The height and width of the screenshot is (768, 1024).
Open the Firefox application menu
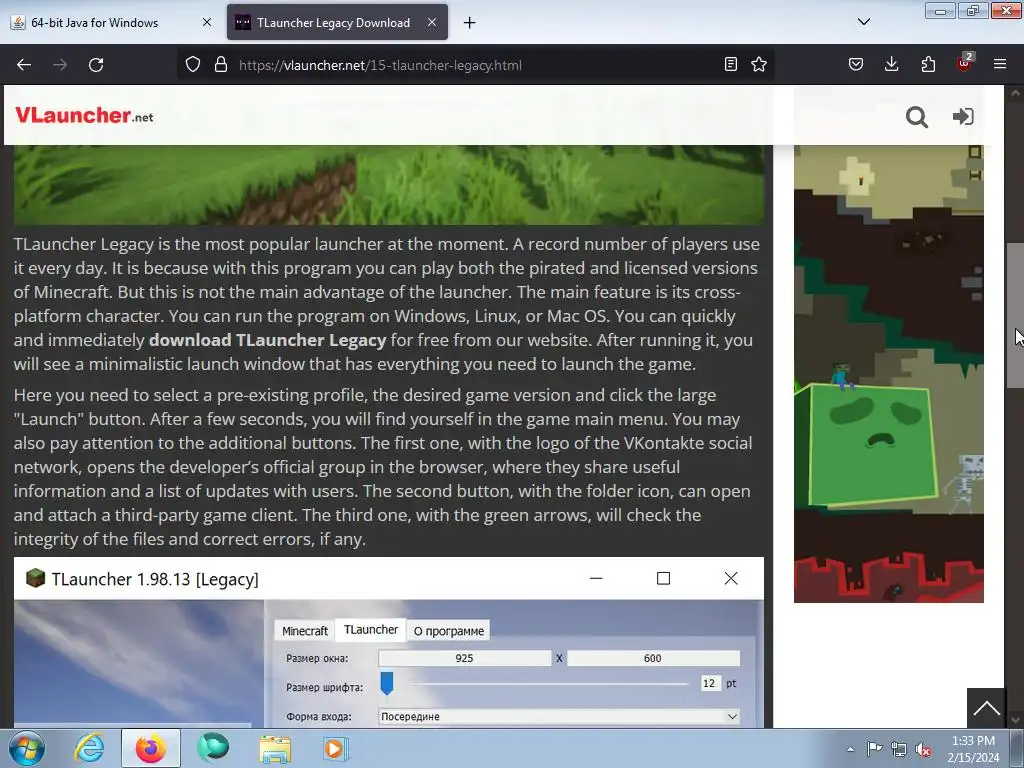(1000, 64)
